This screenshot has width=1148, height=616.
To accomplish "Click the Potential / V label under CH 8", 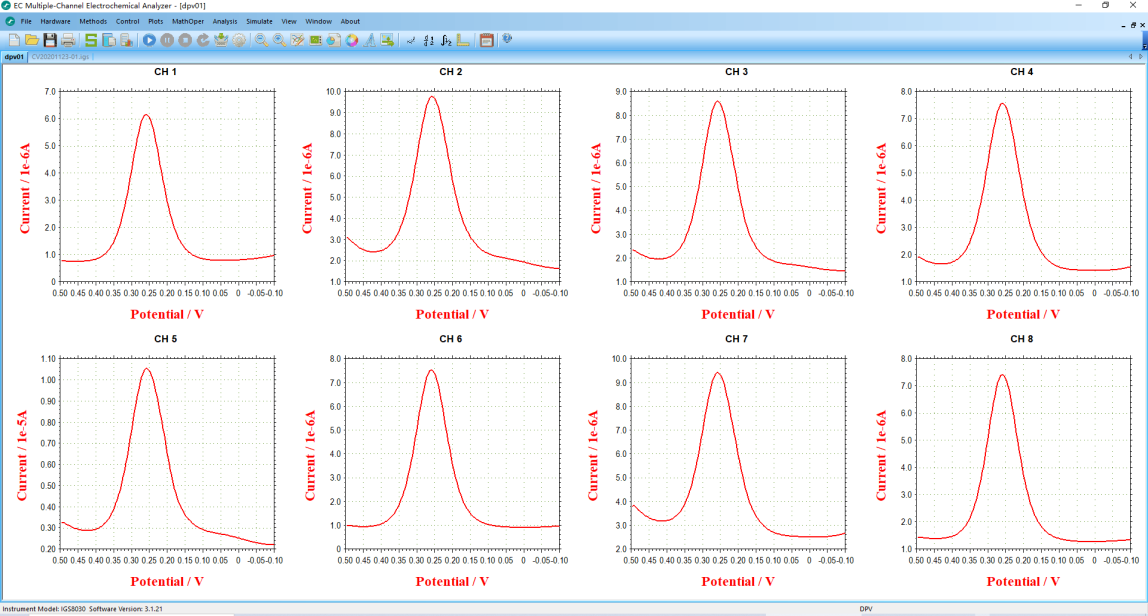I will (1023, 582).
